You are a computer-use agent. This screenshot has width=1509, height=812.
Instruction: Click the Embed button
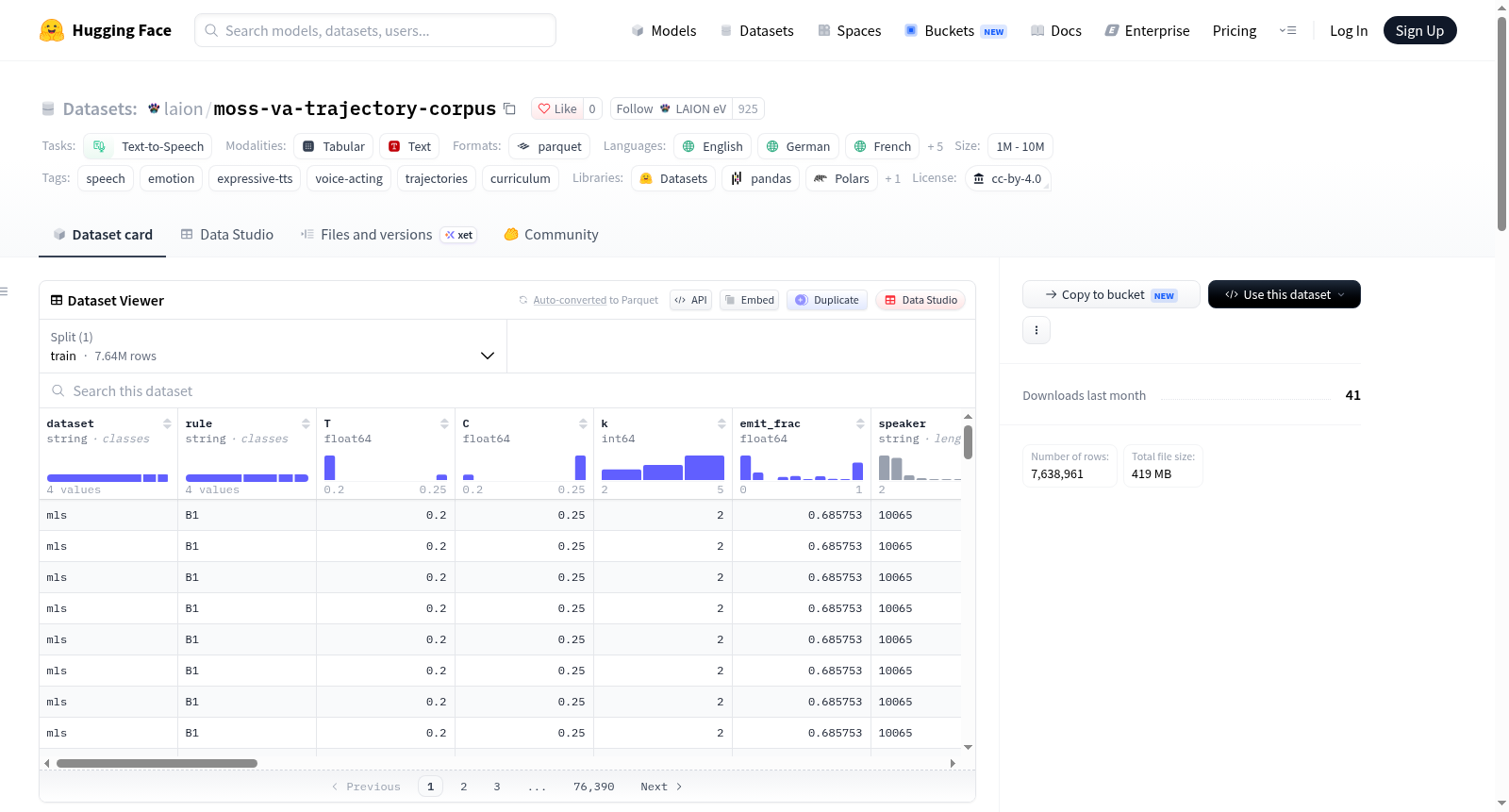[749, 300]
